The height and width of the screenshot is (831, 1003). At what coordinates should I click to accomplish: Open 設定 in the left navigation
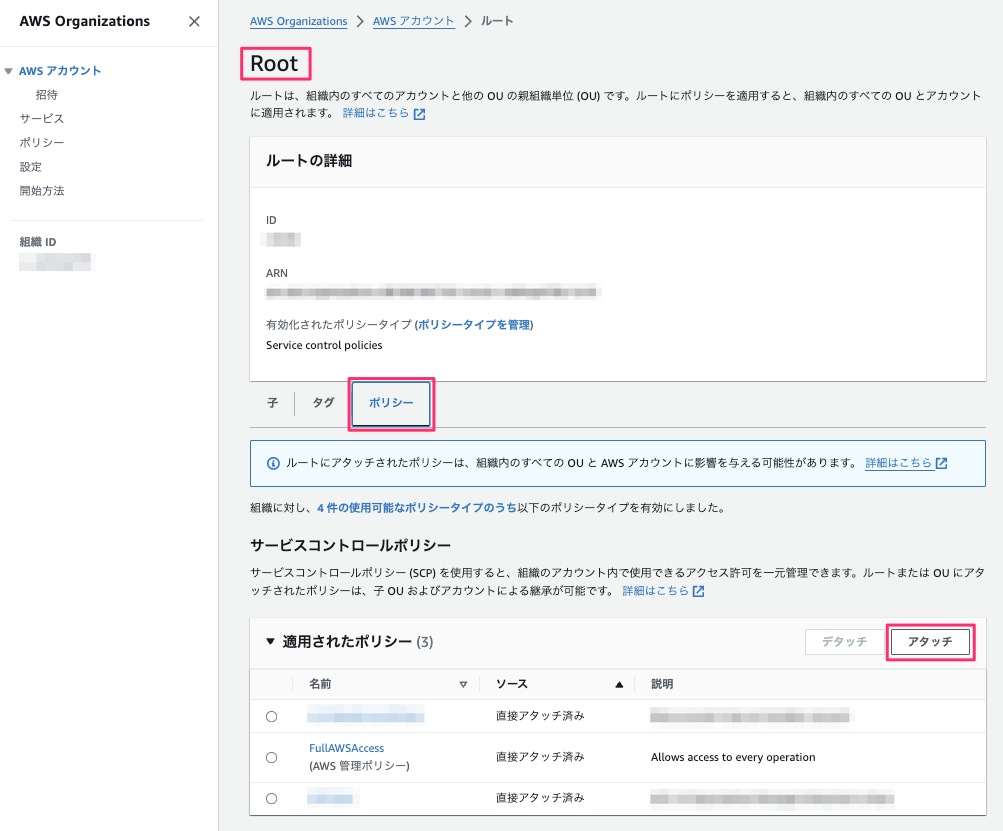31,167
